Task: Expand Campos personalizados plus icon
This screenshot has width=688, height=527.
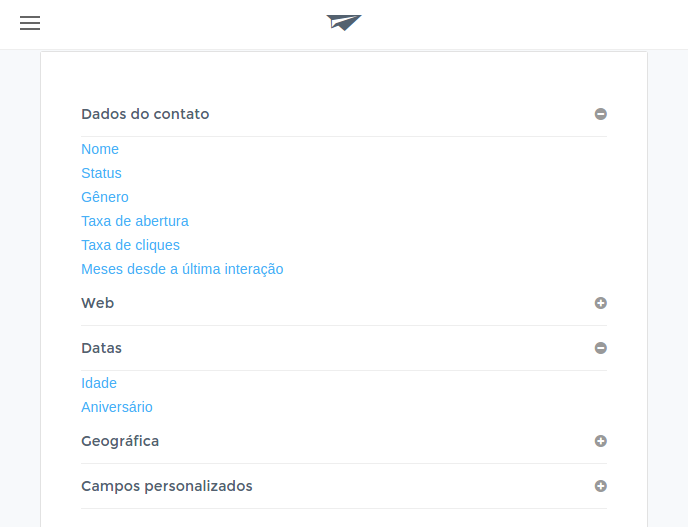Action: click(x=601, y=486)
